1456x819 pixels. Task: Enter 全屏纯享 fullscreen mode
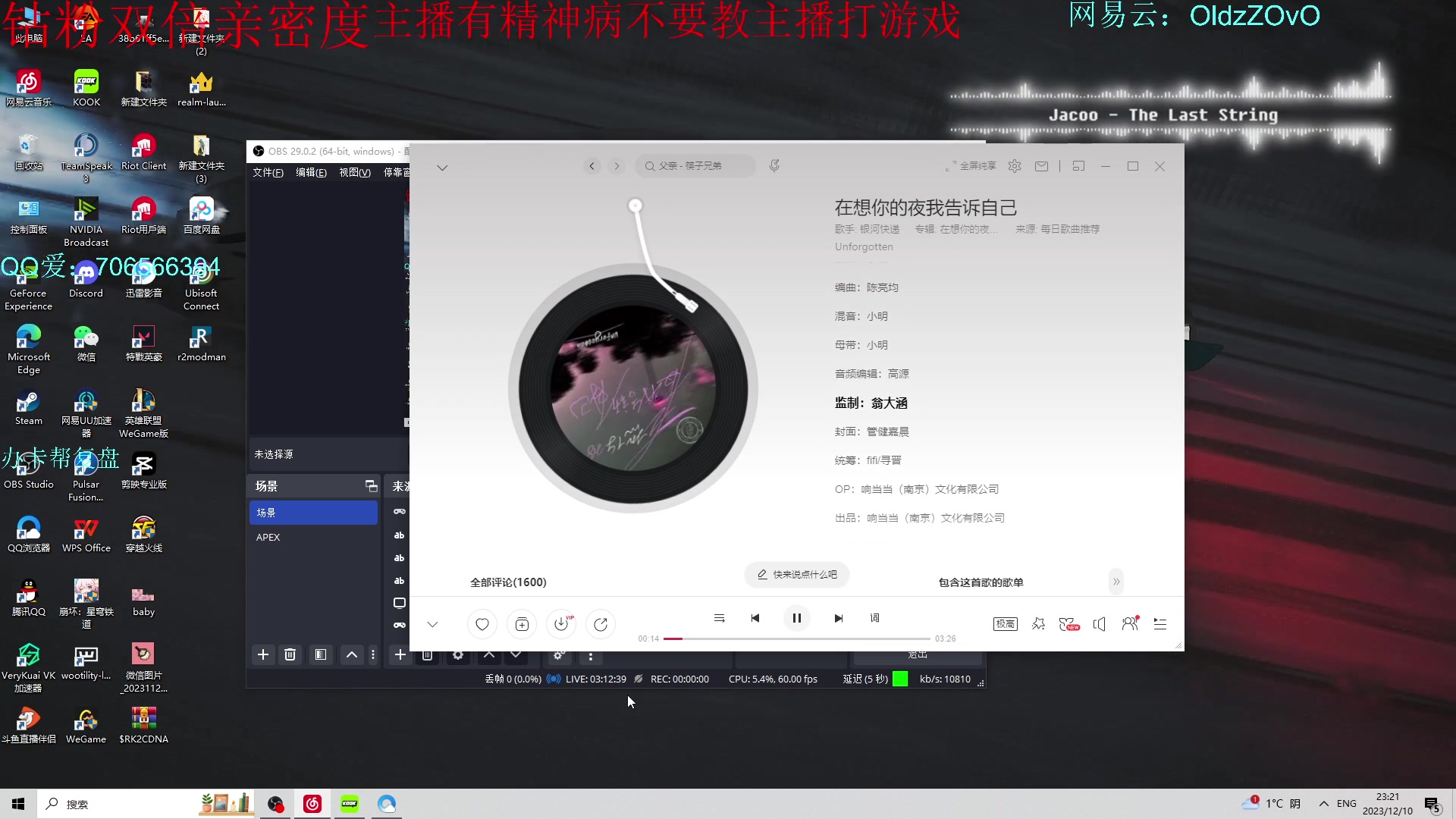click(x=971, y=165)
